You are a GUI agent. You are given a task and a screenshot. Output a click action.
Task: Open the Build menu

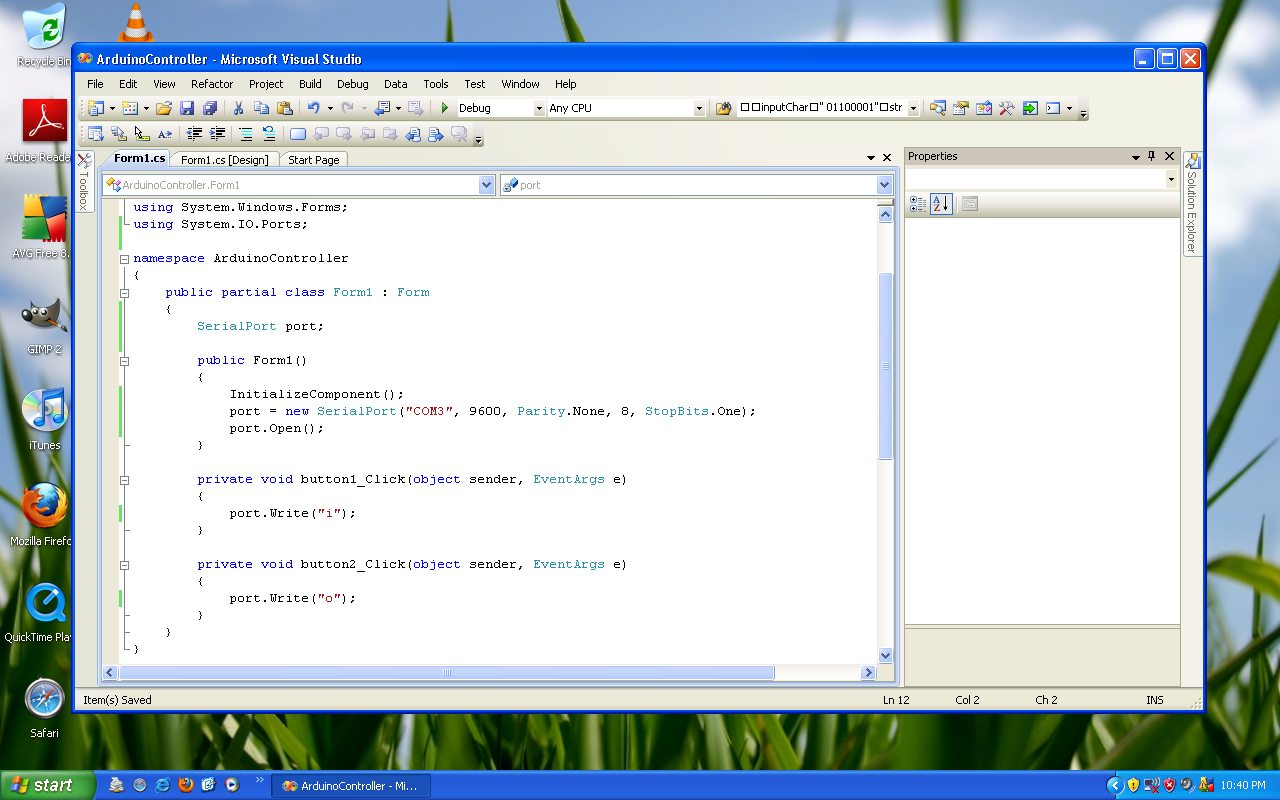click(x=310, y=84)
